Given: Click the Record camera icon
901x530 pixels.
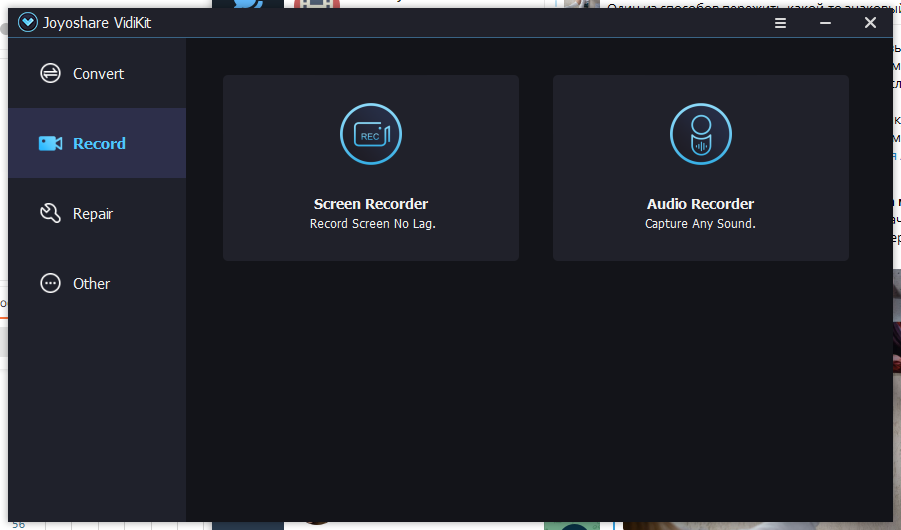Looking at the screenshot, I should click(x=51, y=143).
